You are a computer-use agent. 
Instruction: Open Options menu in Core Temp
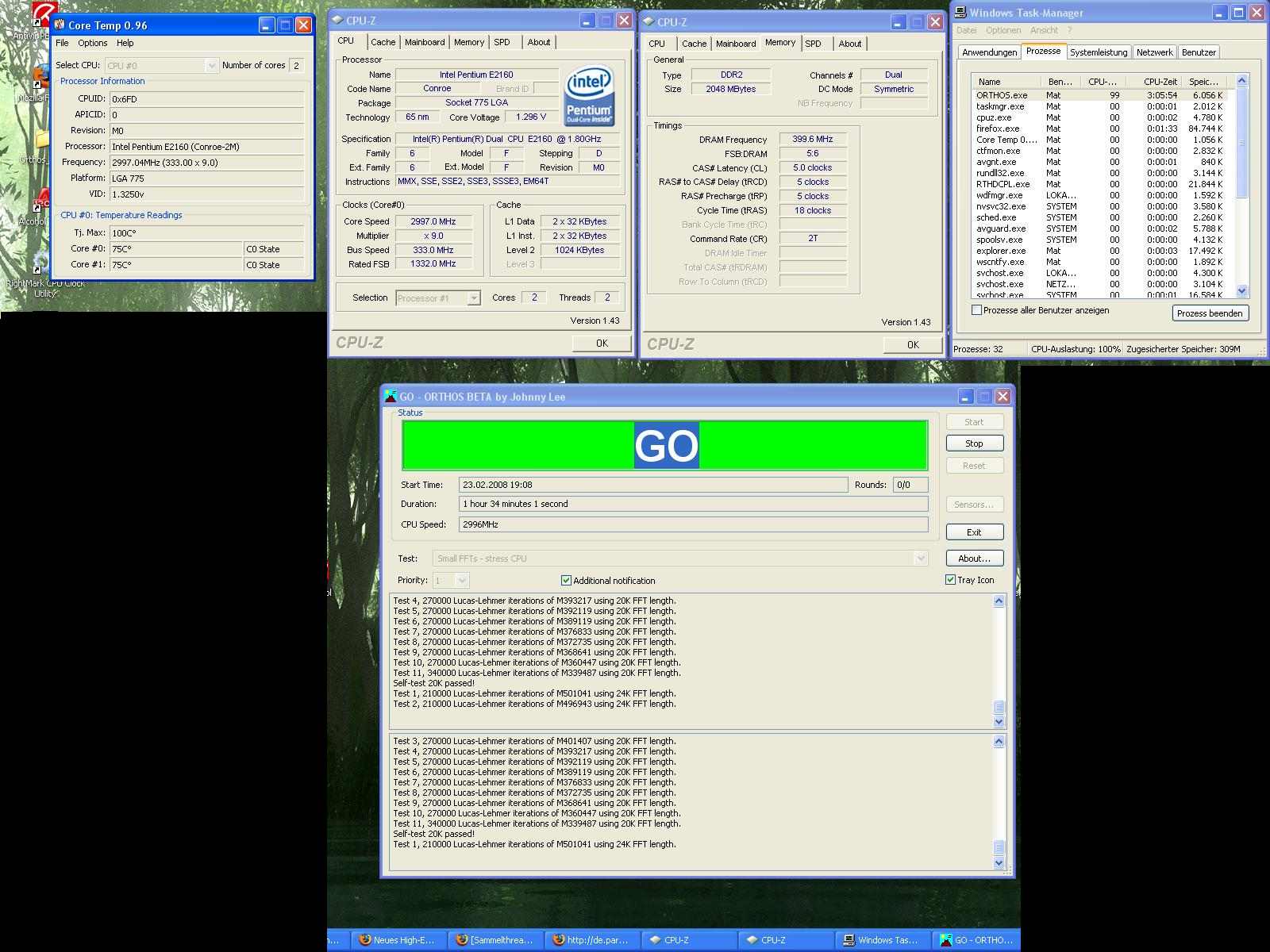pyautogui.click(x=92, y=43)
